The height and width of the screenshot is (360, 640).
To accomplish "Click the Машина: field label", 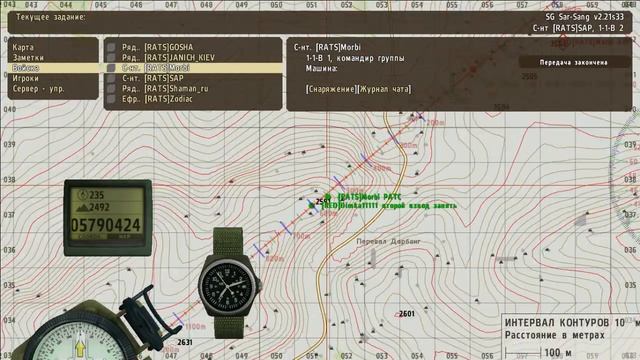I will pyautogui.click(x=322, y=69).
